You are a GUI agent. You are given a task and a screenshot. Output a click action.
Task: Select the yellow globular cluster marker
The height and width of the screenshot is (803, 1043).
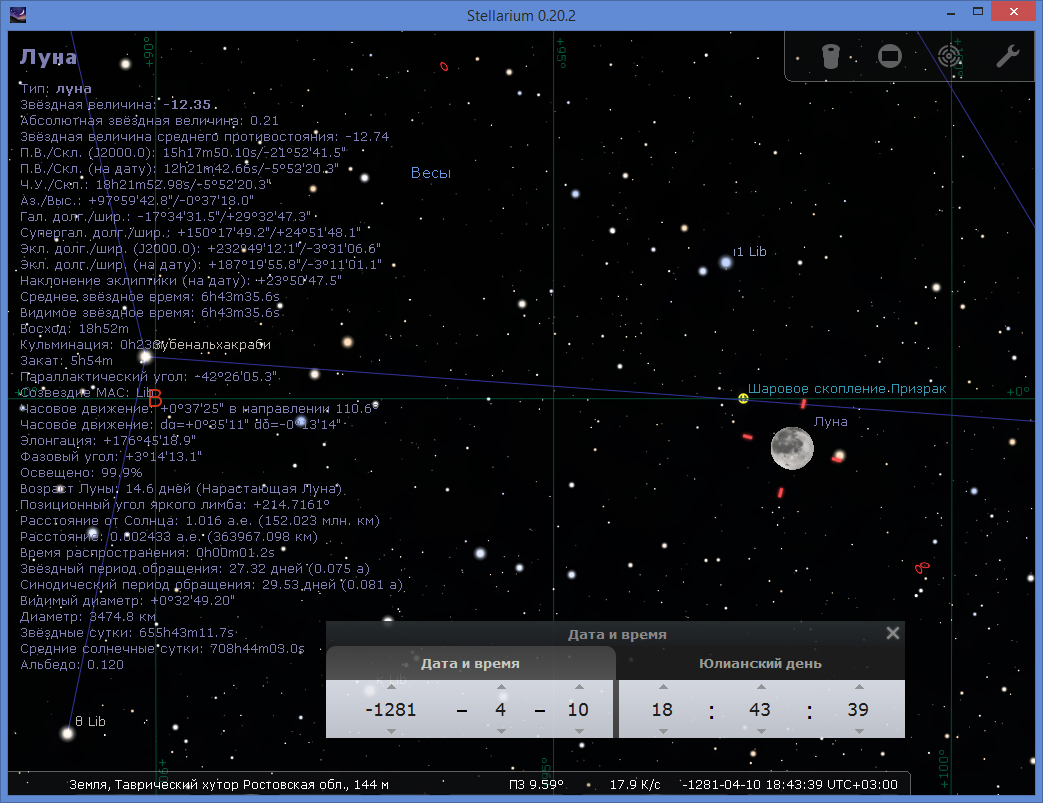(x=743, y=399)
